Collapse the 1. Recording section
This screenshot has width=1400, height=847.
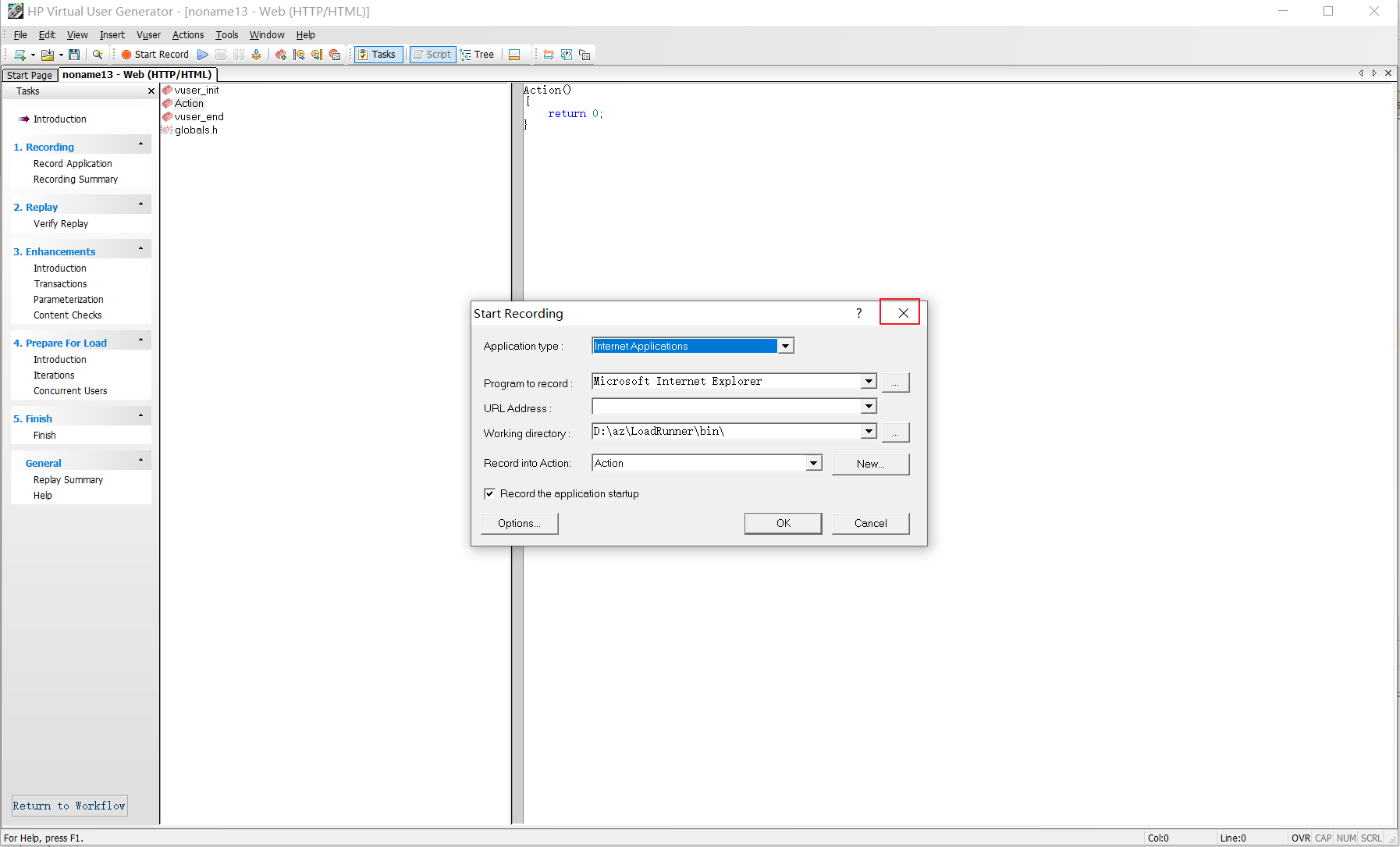point(140,144)
